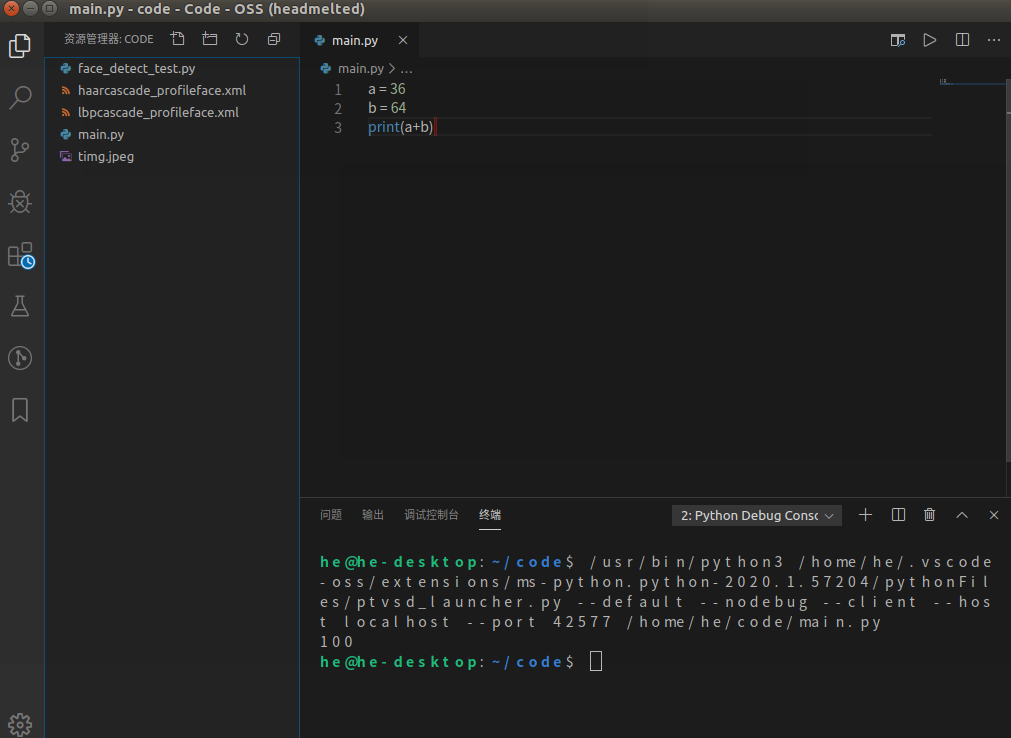Maximize the panel with up chevron
This screenshot has width=1011, height=738.
click(962, 515)
